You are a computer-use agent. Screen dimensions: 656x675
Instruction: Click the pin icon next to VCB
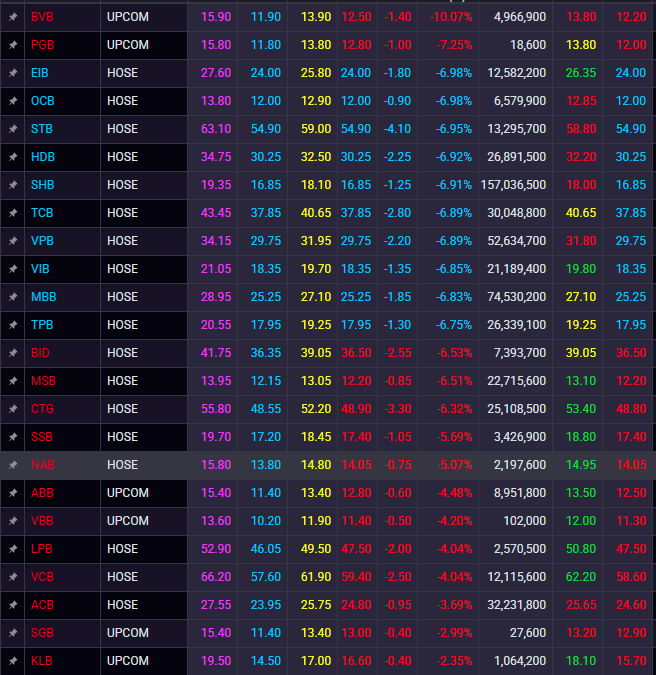click(x=12, y=577)
